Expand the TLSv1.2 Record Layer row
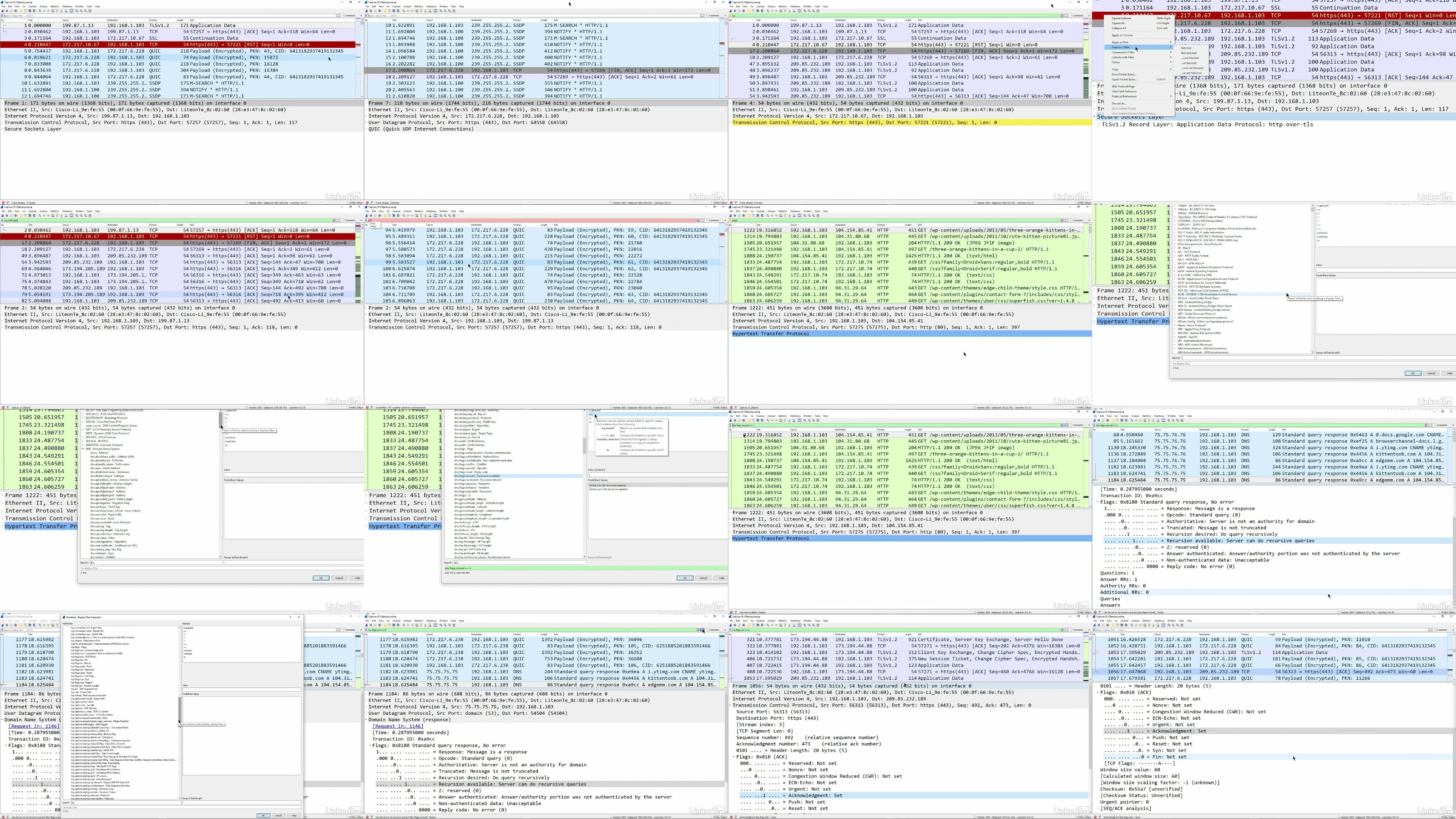The height and width of the screenshot is (819, 1456). (x=1099, y=124)
